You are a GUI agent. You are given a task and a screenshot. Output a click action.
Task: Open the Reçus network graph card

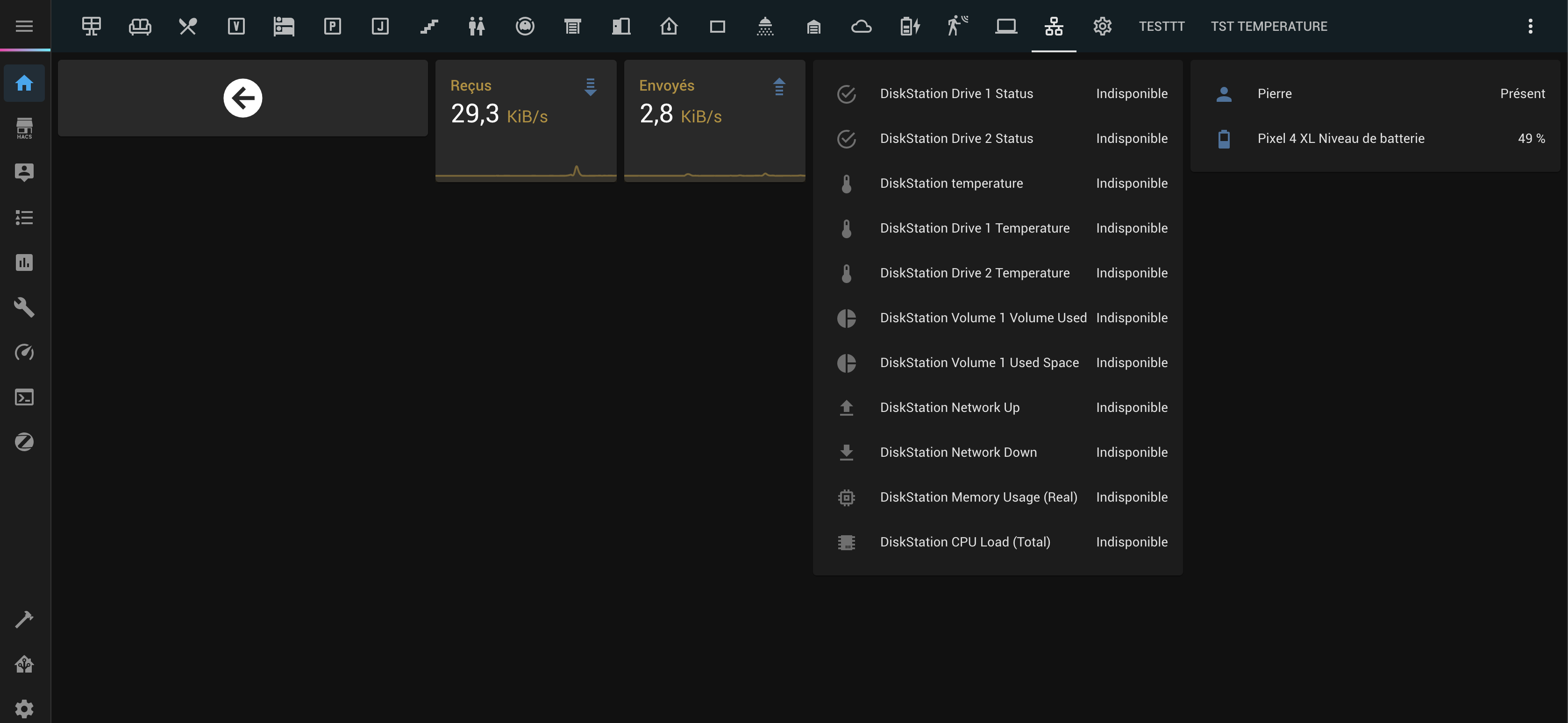coord(525,120)
